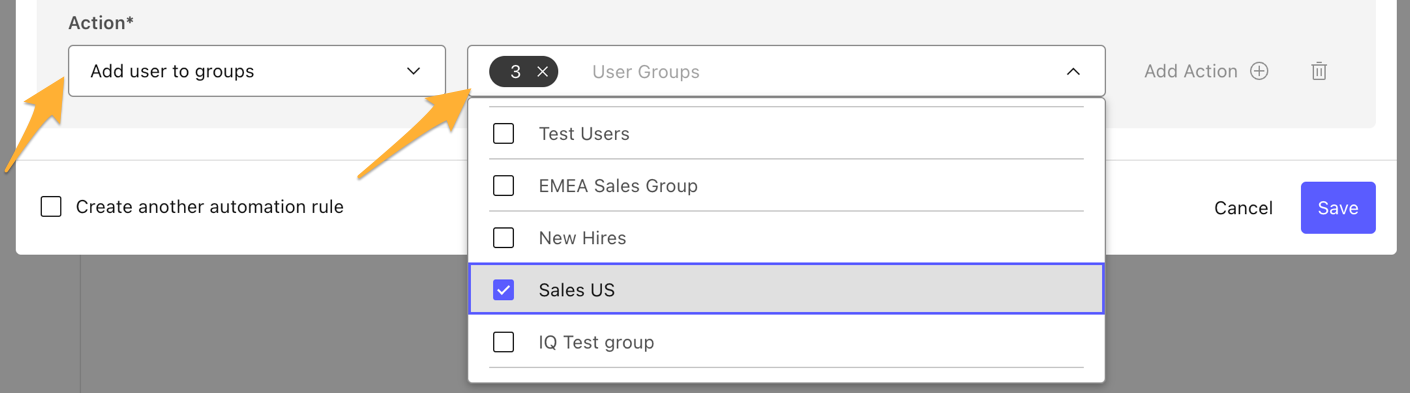Image resolution: width=1410 pixels, height=393 pixels.
Task: Select the IQ Test group checkbox
Action: (x=504, y=342)
